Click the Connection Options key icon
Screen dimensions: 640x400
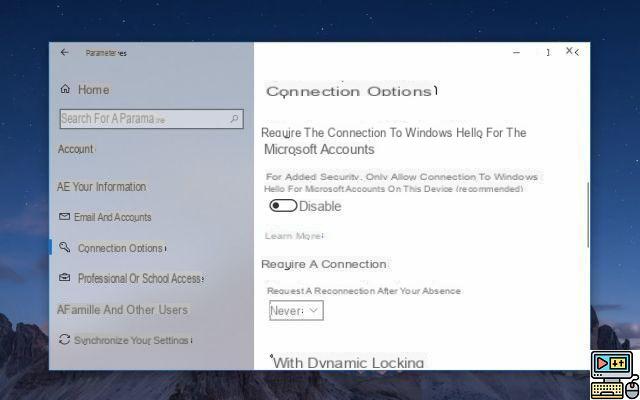(64, 247)
